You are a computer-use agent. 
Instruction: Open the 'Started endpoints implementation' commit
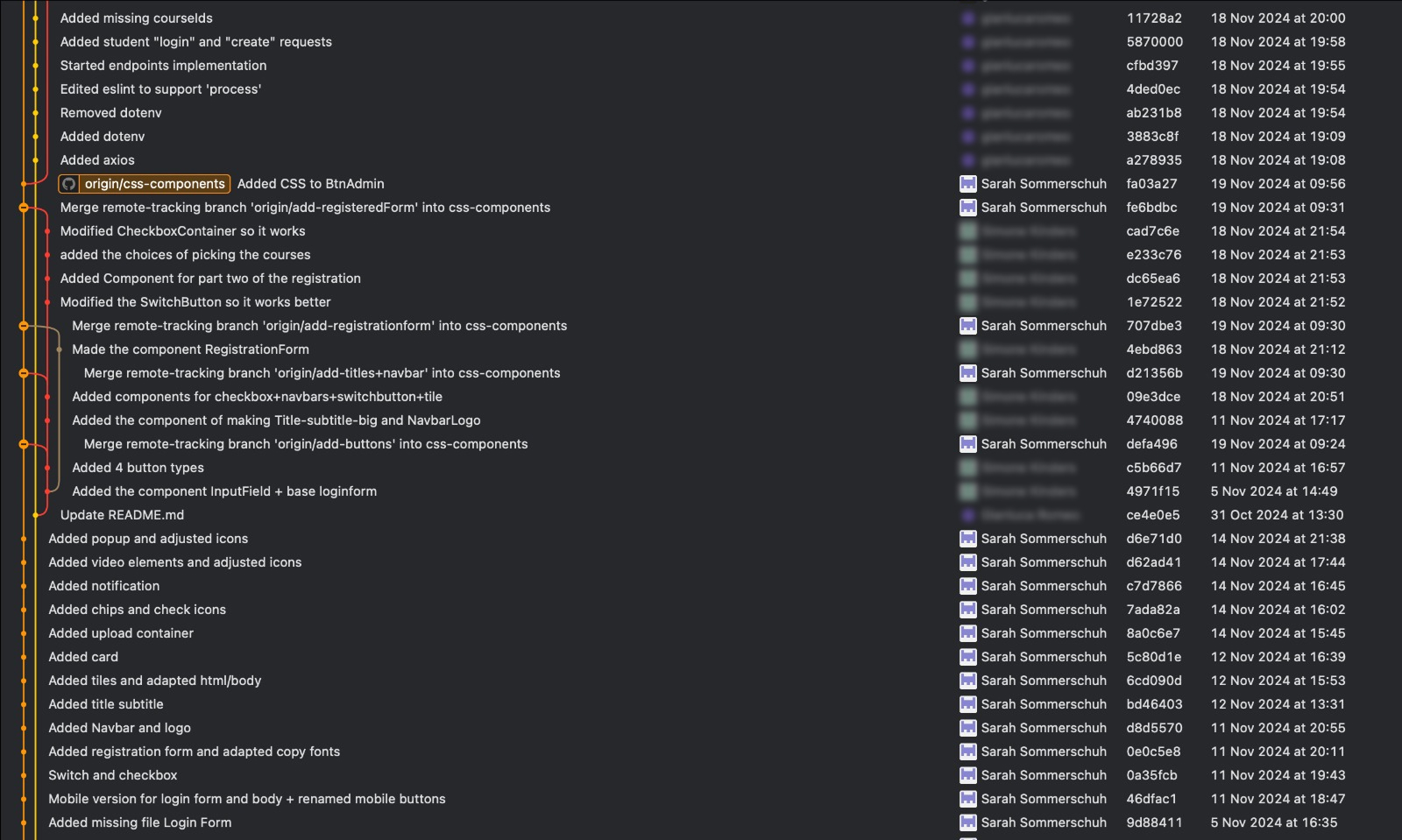(163, 66)
